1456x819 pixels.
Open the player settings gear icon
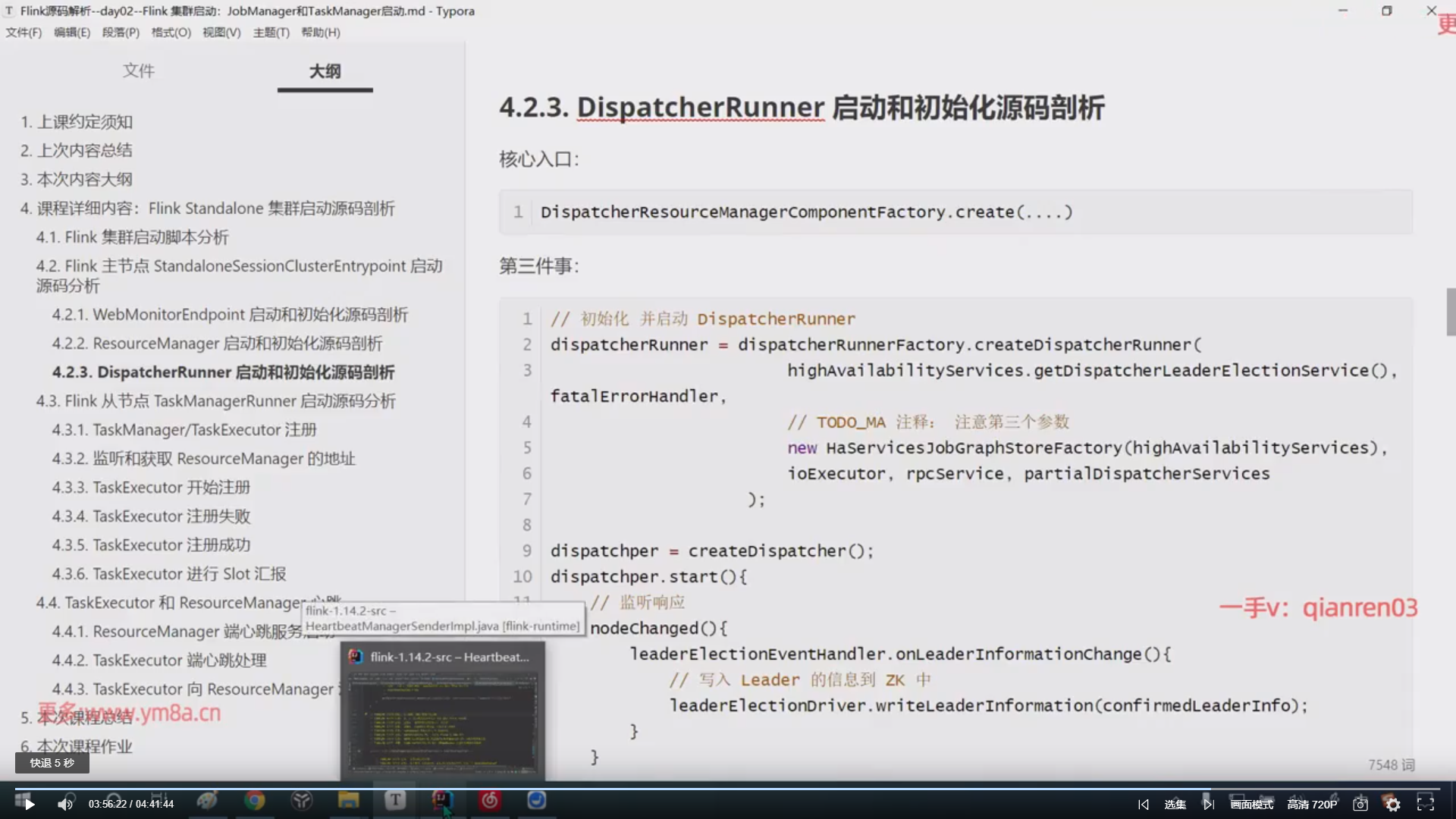1393,805
